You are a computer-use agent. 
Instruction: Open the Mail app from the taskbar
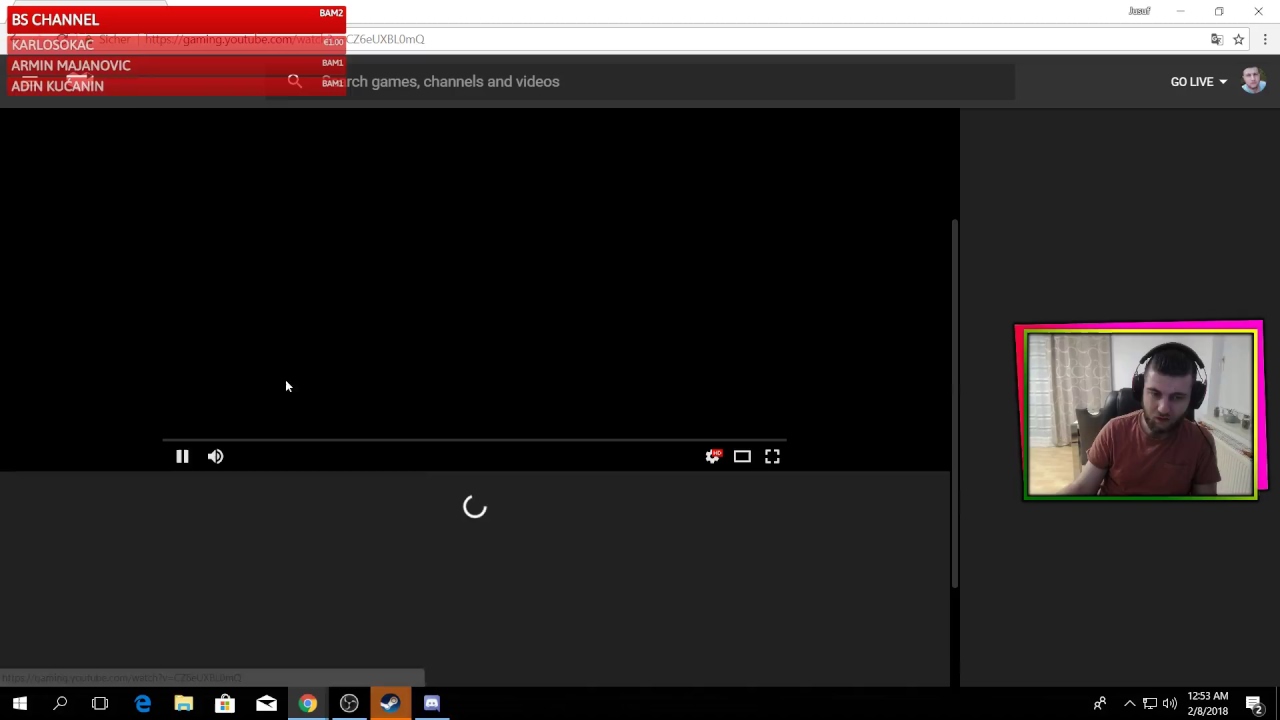point(266,704)
